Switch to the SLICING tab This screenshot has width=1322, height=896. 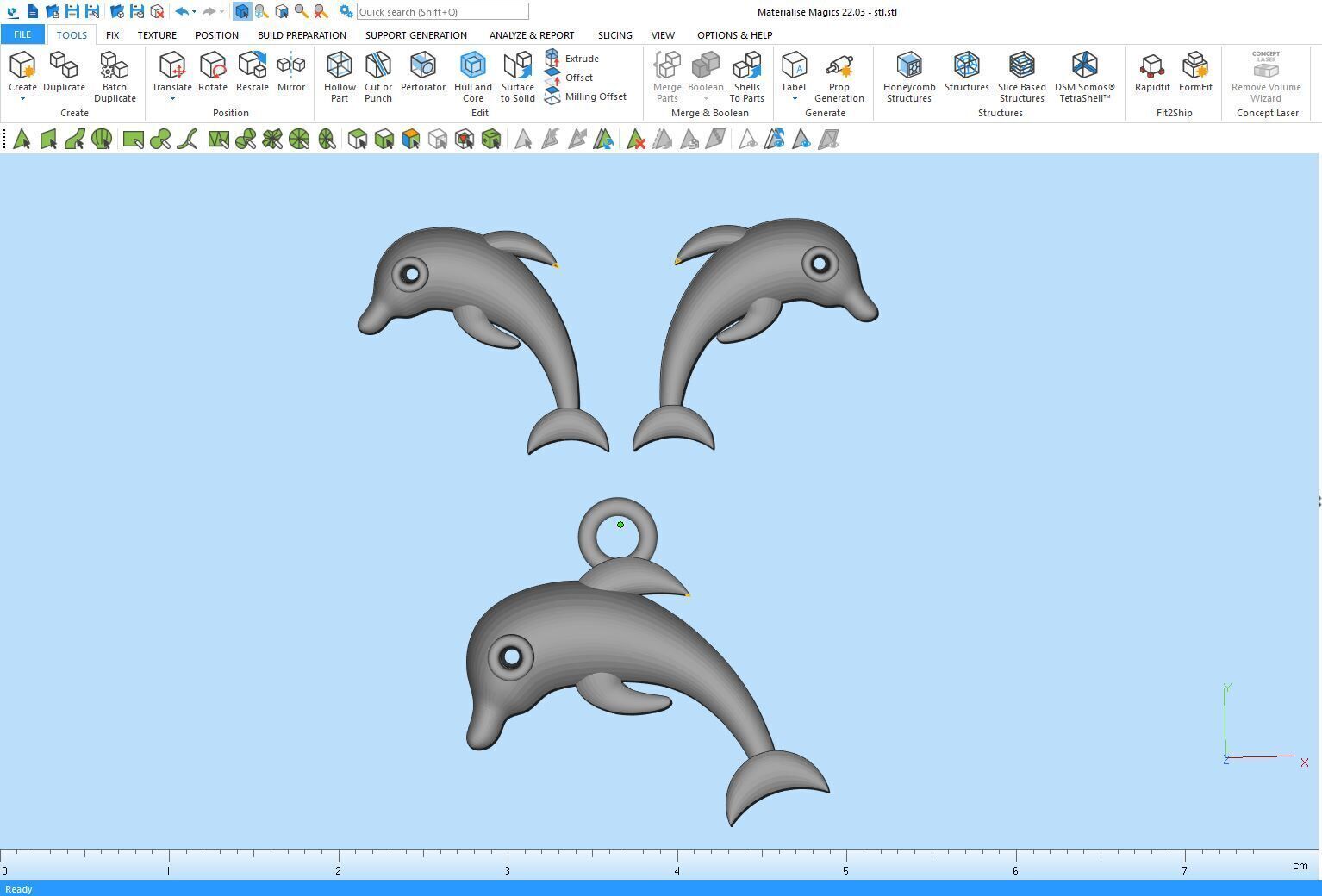coord(614,35)
